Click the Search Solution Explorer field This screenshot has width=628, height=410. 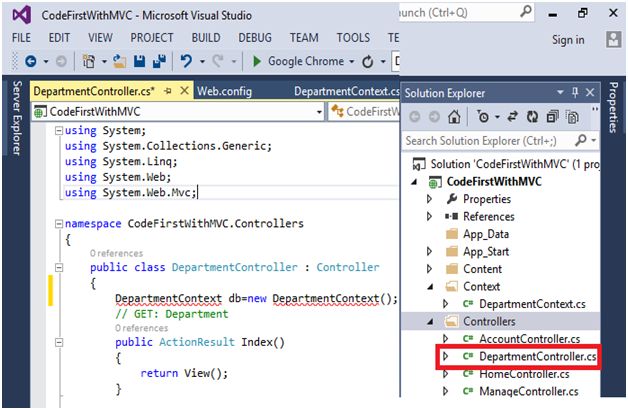[488, 140]
